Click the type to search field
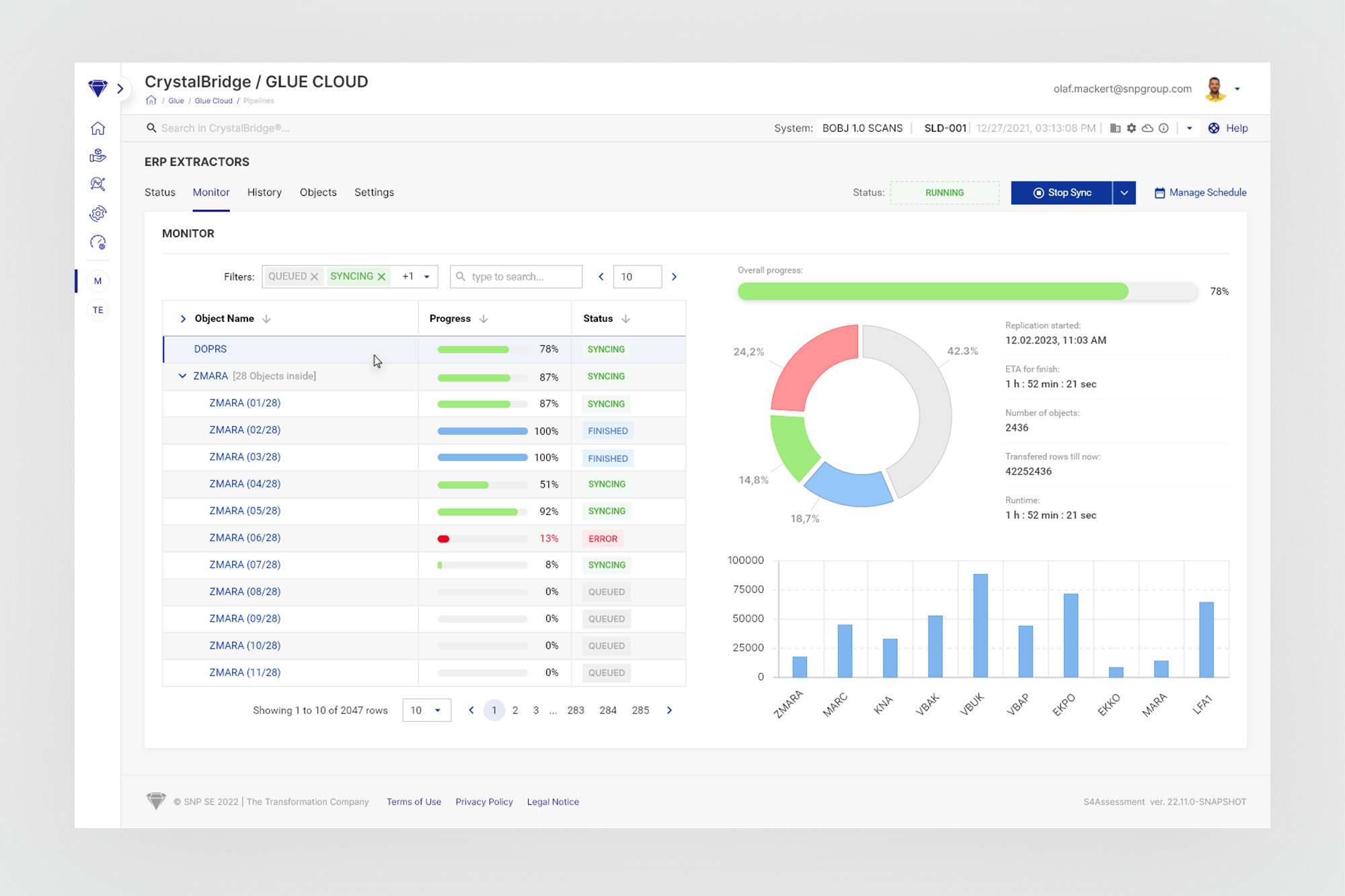The height and width of the screenshot is (896, 1345). (516, 277)
